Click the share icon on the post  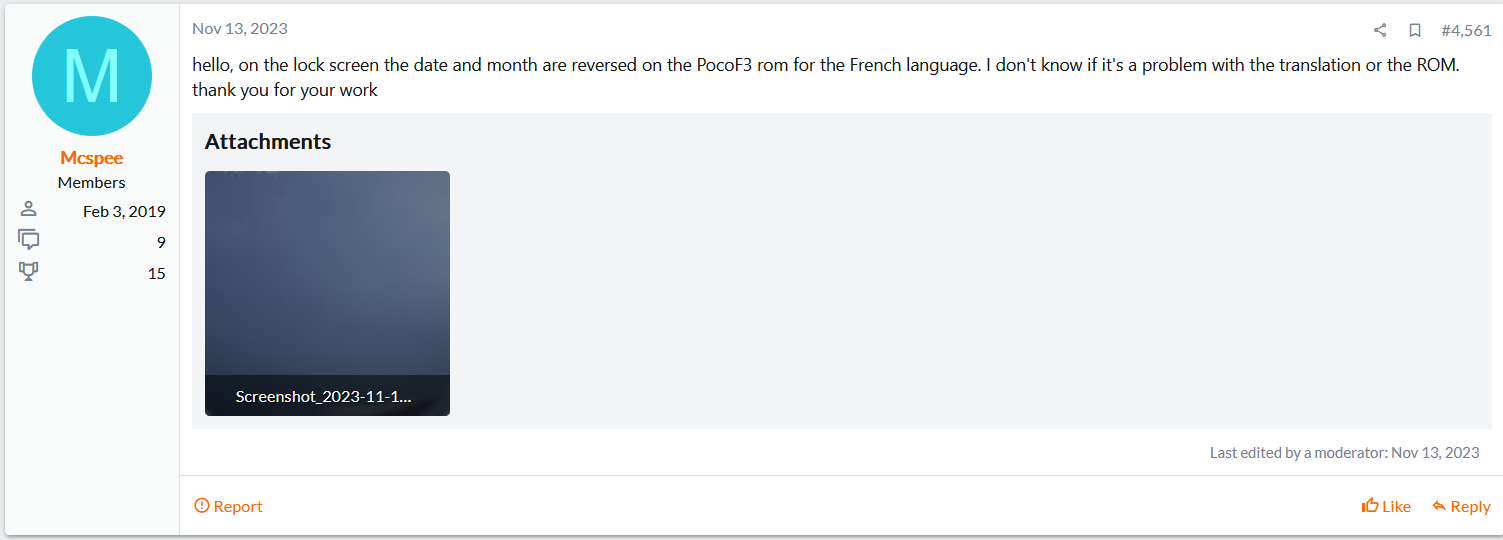(x=1380, y=31)
